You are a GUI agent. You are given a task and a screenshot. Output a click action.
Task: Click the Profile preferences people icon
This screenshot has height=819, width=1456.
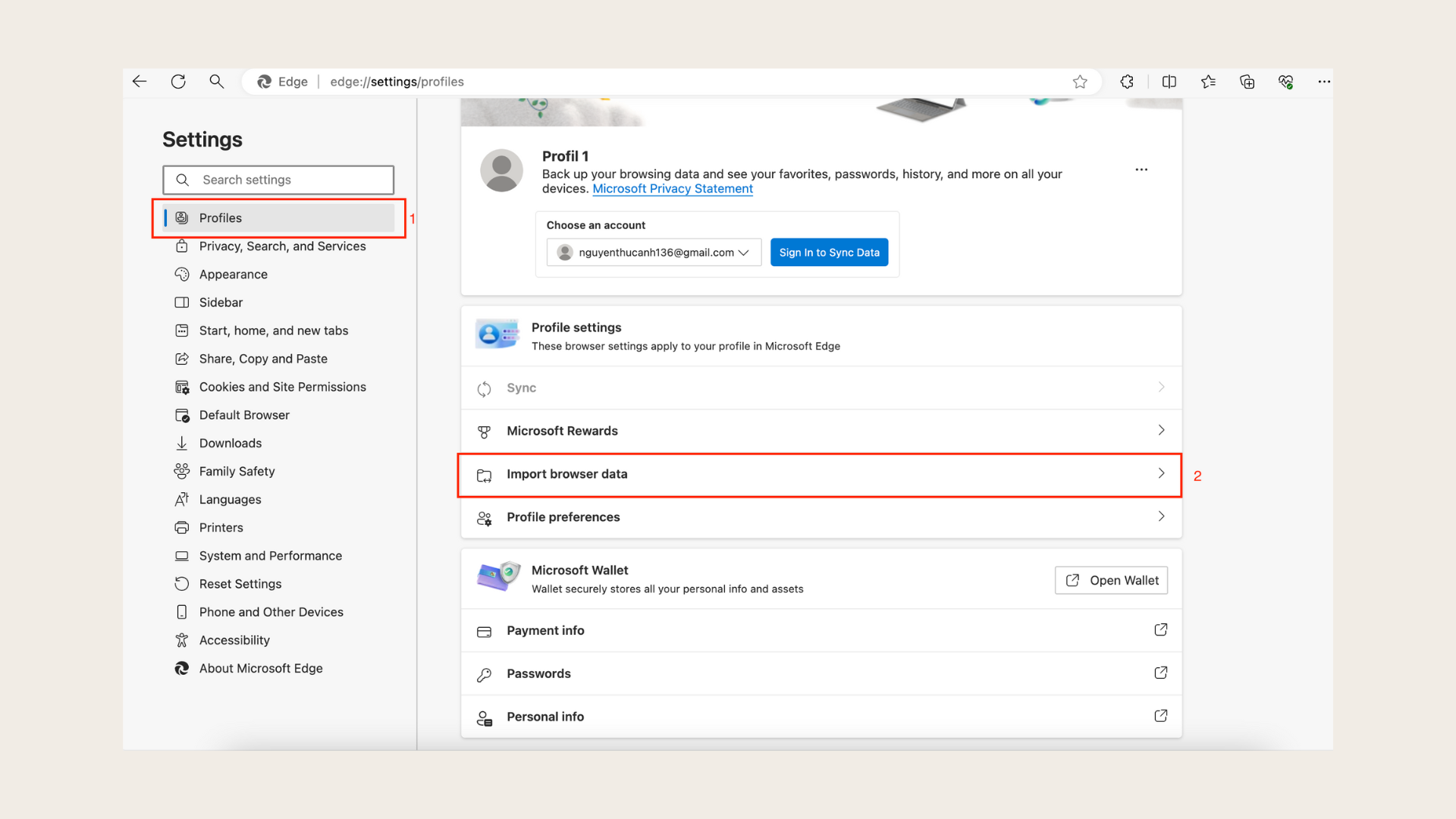pyautogui.click(x=484, y=519)
